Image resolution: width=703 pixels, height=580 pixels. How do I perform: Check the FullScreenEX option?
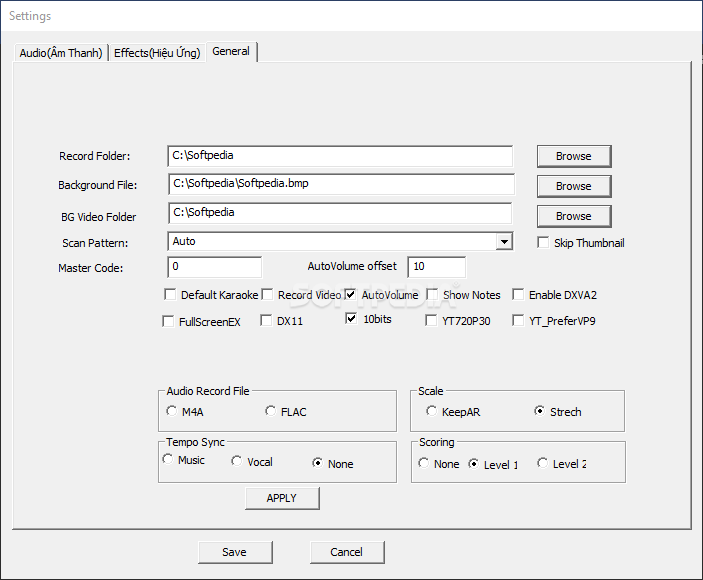(x=169, y=322)
